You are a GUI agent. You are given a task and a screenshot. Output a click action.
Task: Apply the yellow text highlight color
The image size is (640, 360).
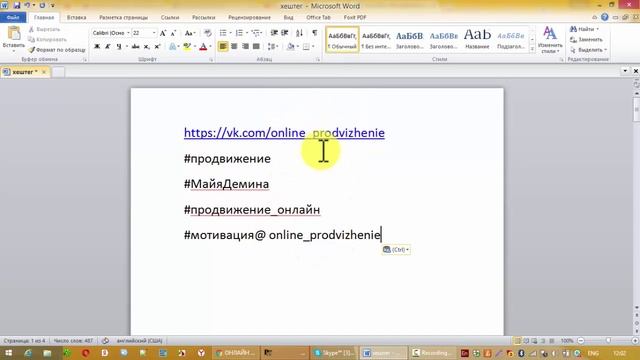187,47
